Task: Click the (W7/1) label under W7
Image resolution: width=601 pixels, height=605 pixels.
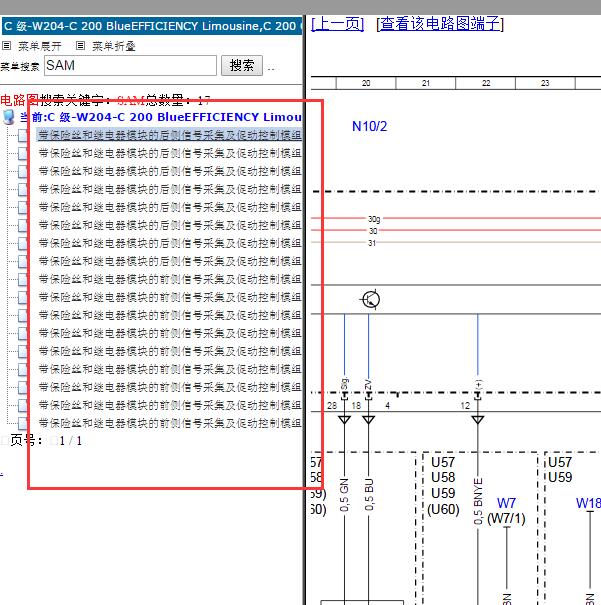Action: click(x=506, y=519)
